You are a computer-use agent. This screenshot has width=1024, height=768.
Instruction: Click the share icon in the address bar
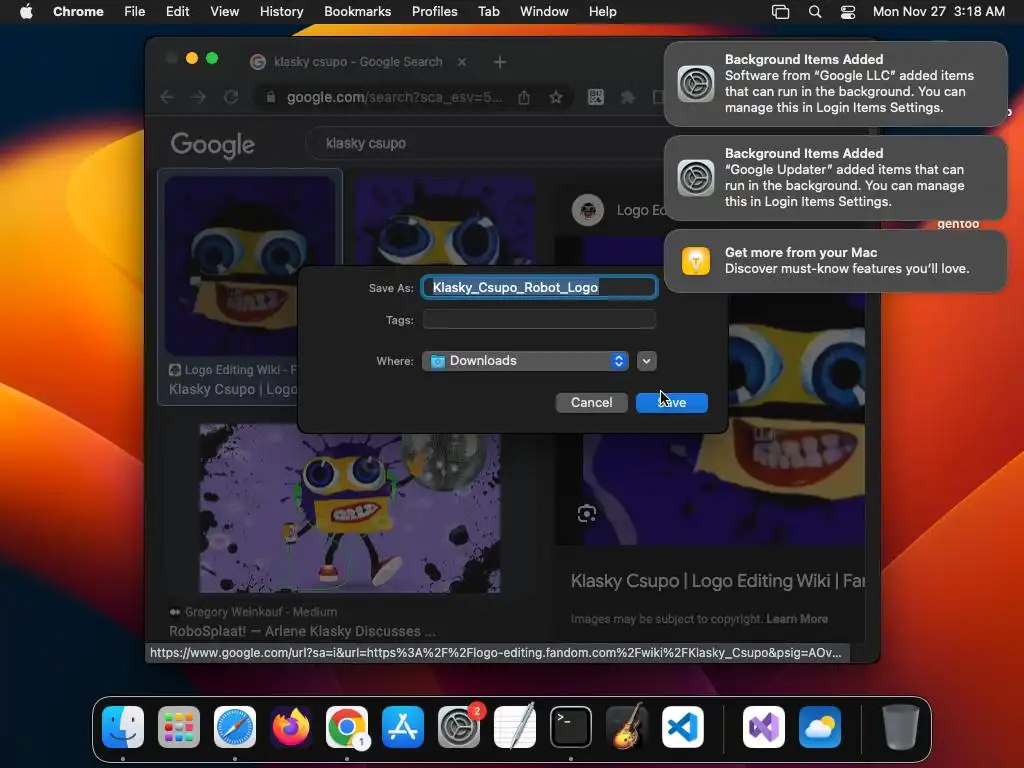(x=524, y=97)
